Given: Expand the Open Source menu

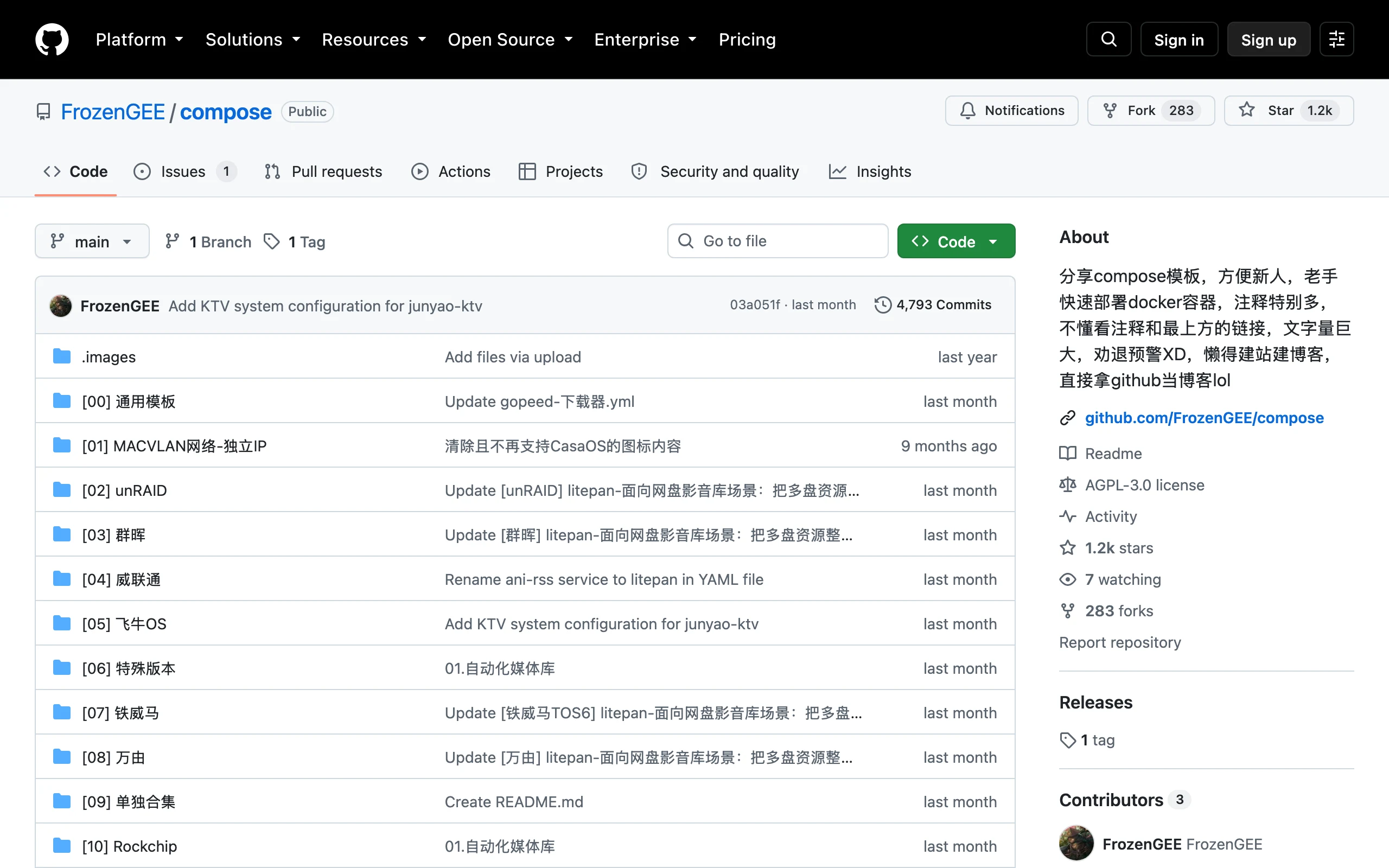Looking at the screenshot, I should pyautogui.click(x=510, y=40).
